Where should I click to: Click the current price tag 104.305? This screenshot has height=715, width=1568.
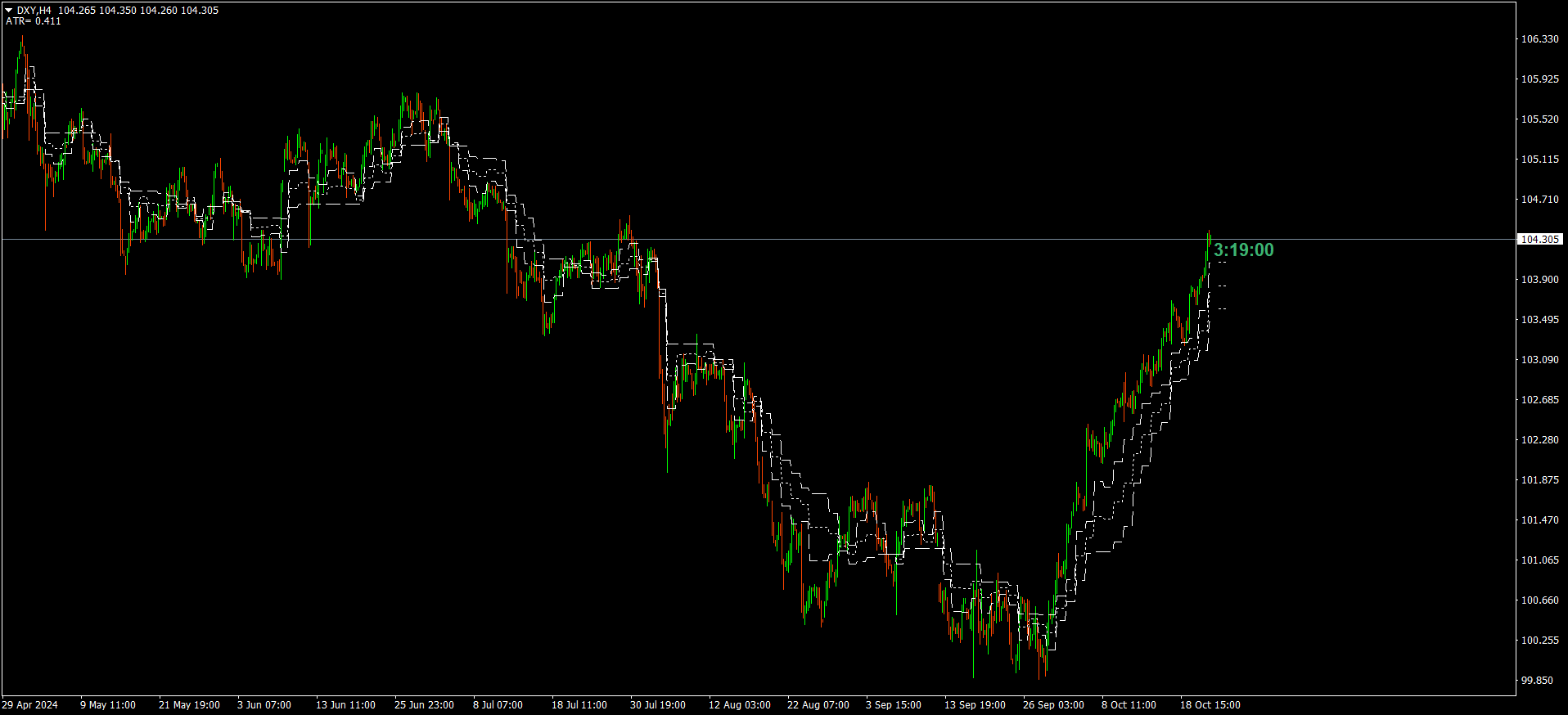click(x=1539, y=240)
